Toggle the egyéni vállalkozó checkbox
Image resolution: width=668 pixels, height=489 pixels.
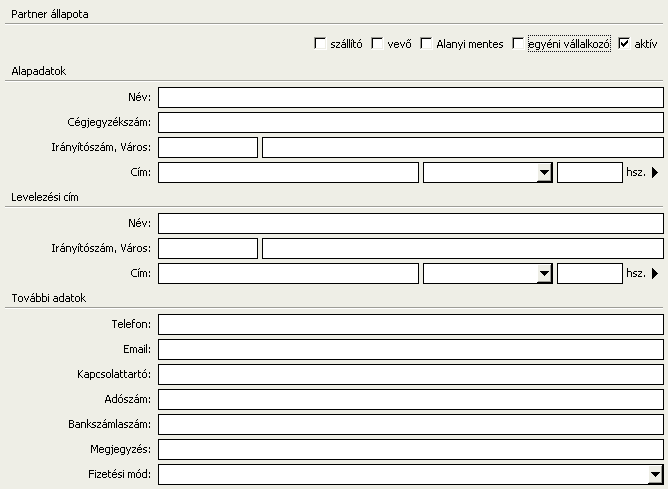(x=518, y=43)
